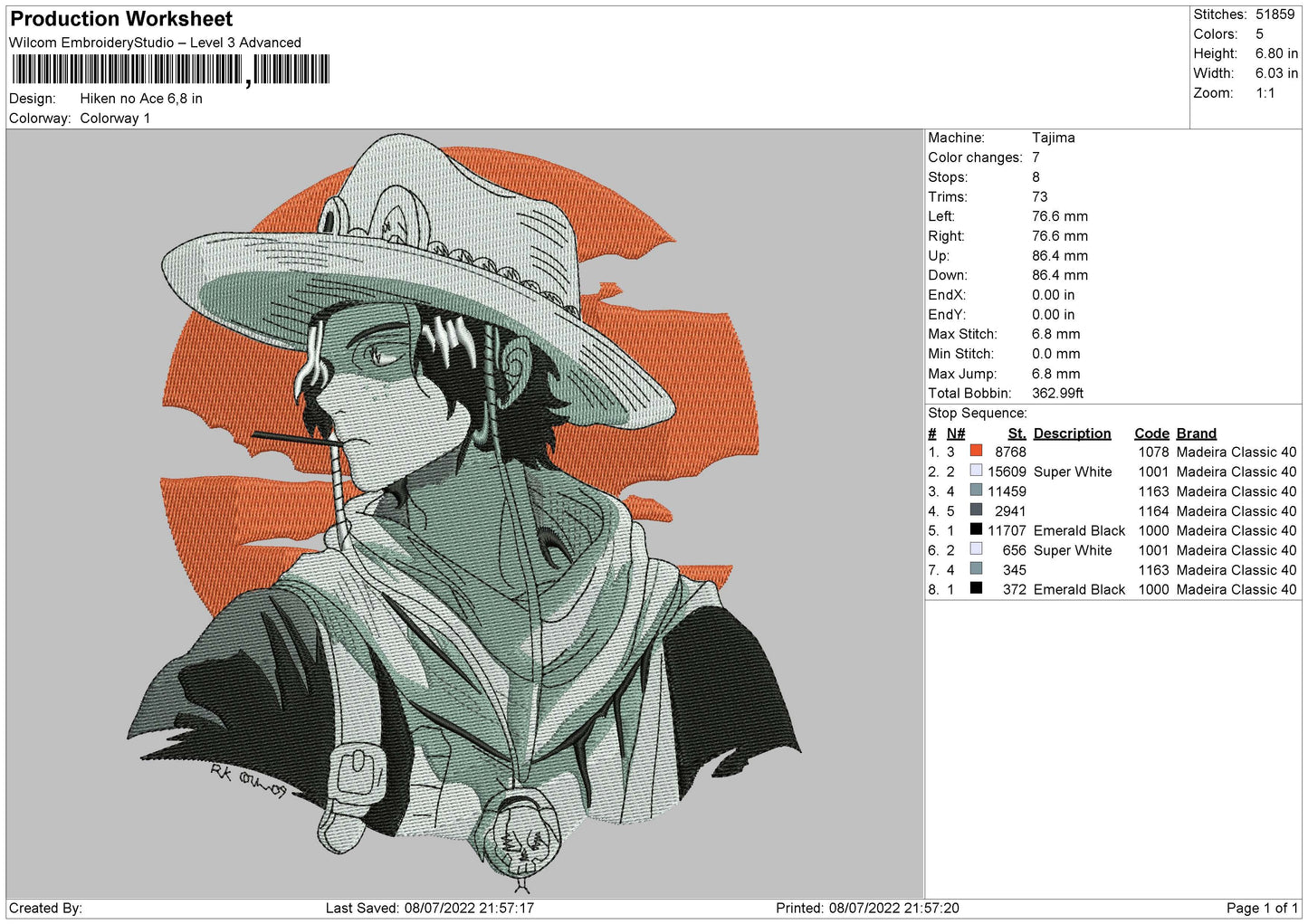Click the Description column header
The image size is (1308, 924).
point(1072,433)
